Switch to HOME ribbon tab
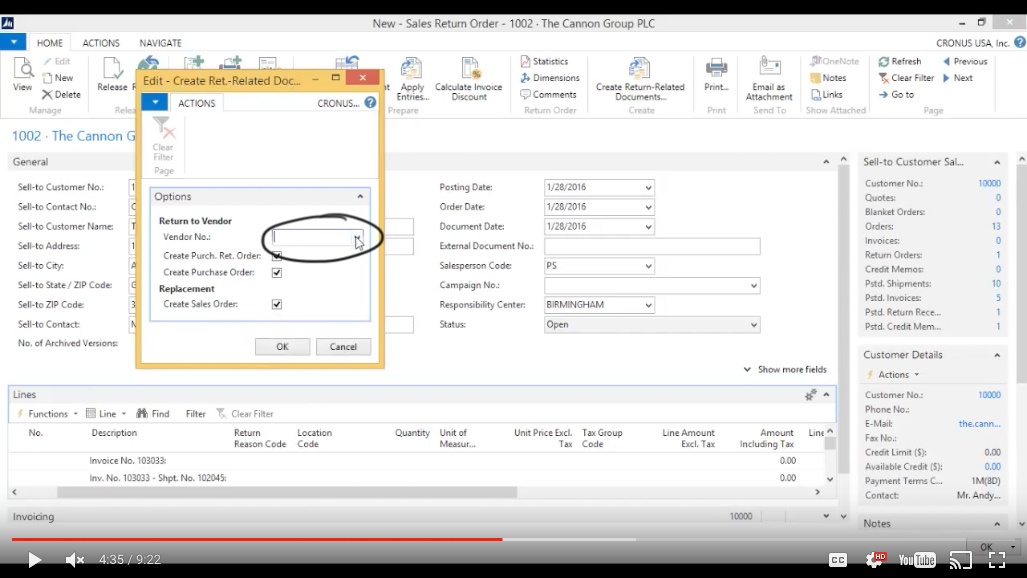The image size is (1027, 578). 50,43
